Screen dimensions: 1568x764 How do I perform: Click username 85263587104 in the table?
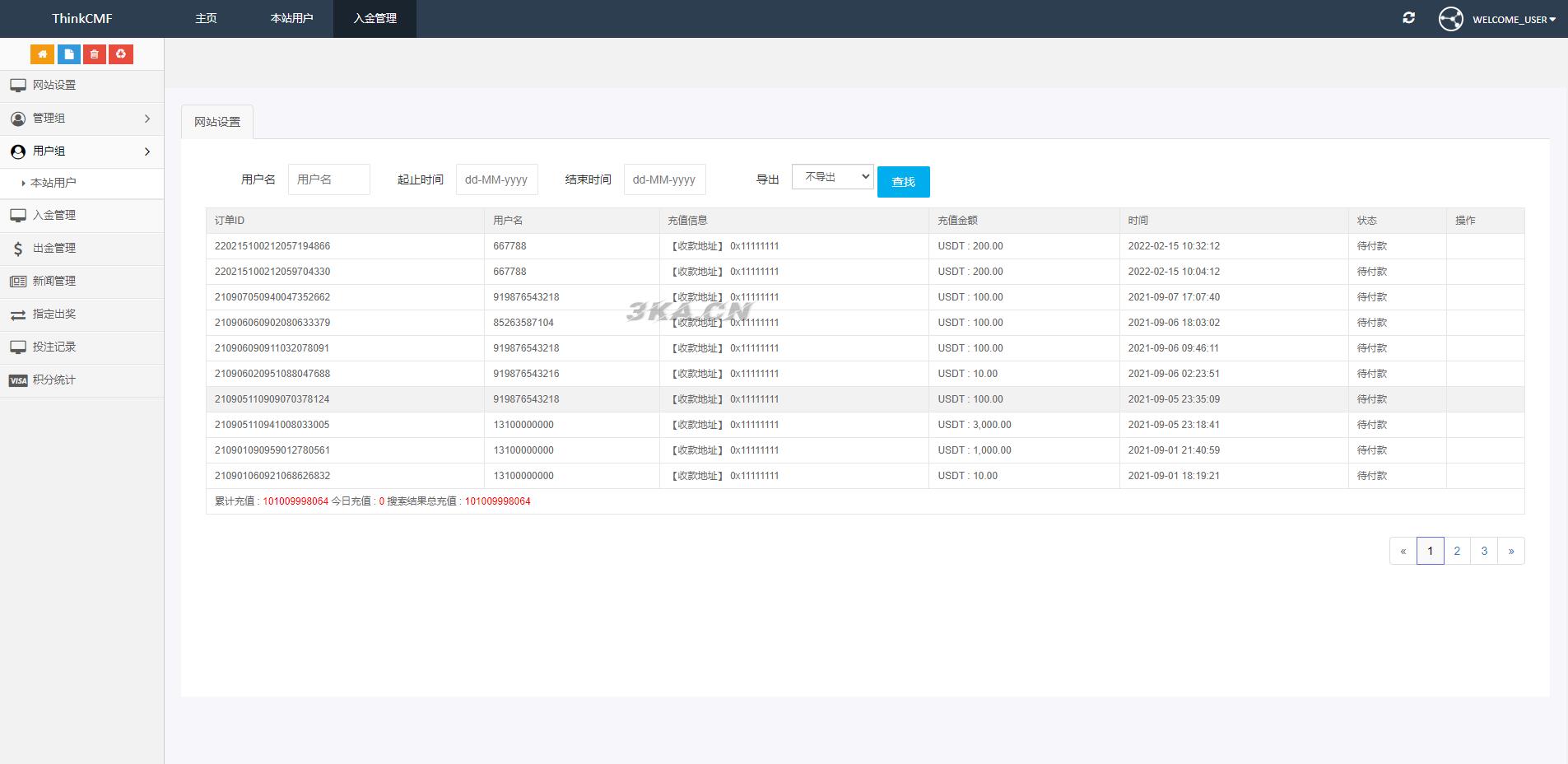[523, 323]
